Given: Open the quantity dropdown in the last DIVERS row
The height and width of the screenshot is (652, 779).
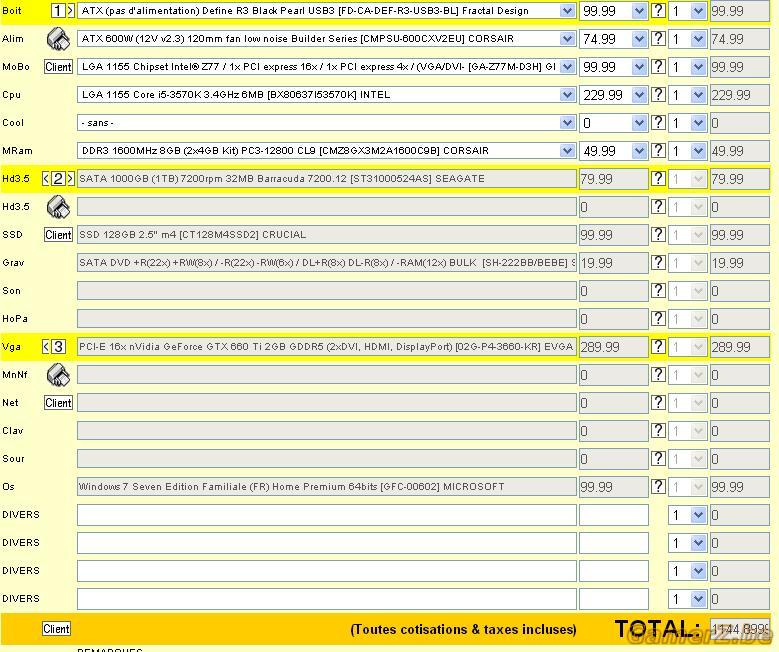Looking at the screenshot, I should 687,599.
